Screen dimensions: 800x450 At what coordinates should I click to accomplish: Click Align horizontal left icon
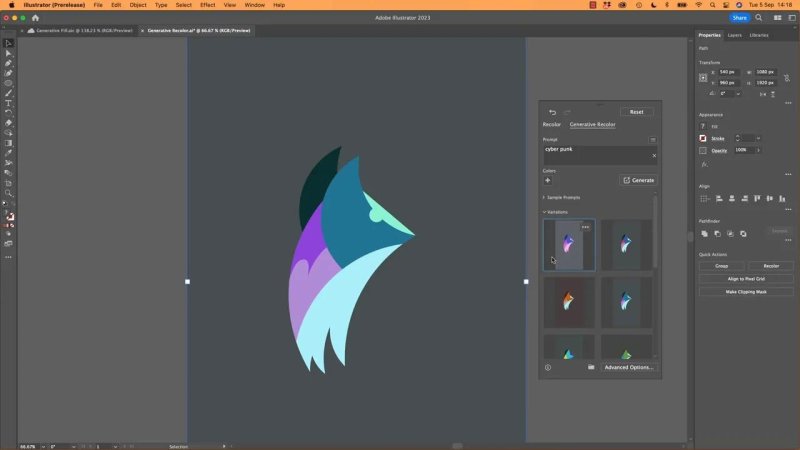[x=719, y=198]
